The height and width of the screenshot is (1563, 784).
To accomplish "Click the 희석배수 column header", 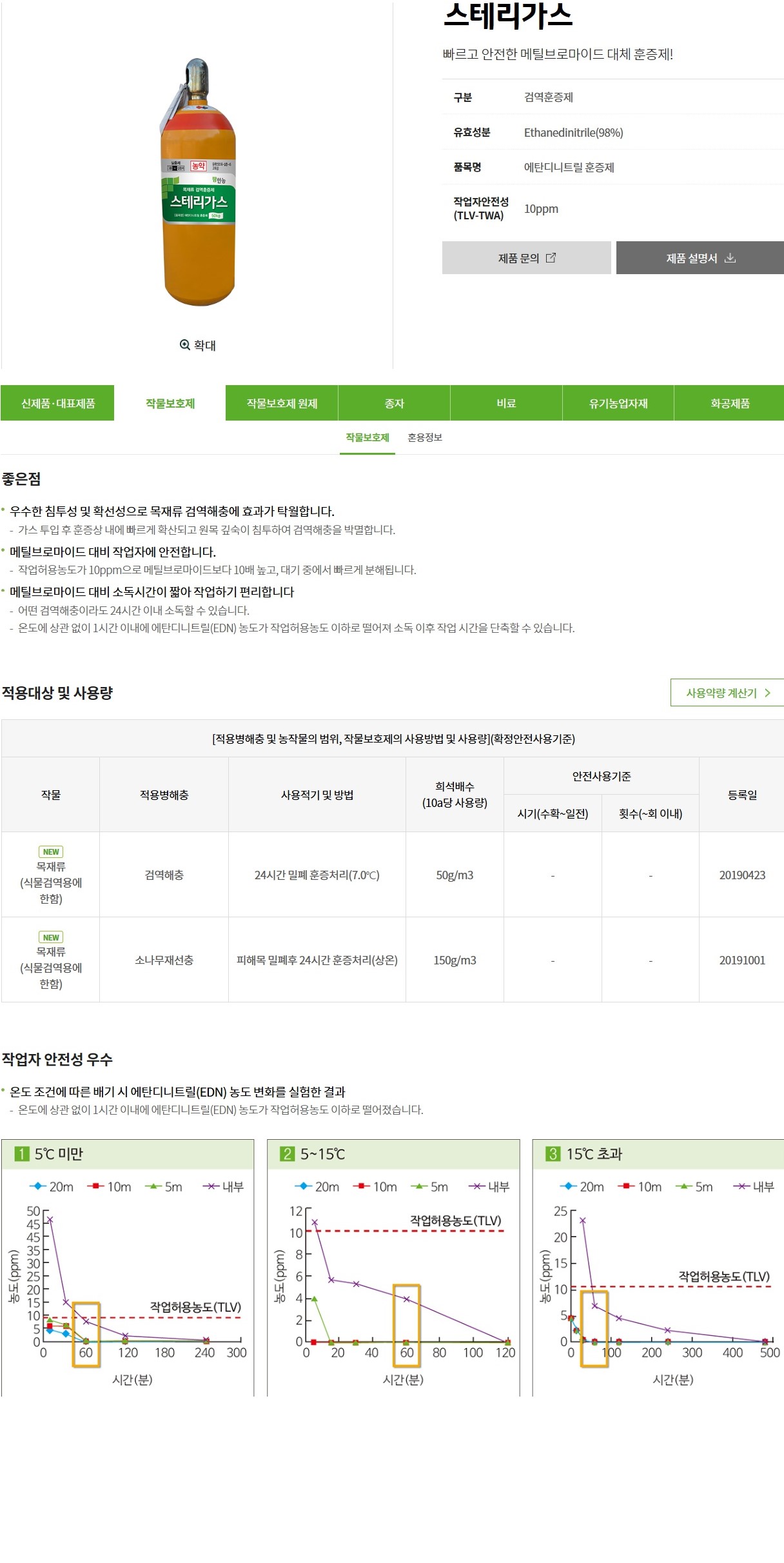I will 455,795.
